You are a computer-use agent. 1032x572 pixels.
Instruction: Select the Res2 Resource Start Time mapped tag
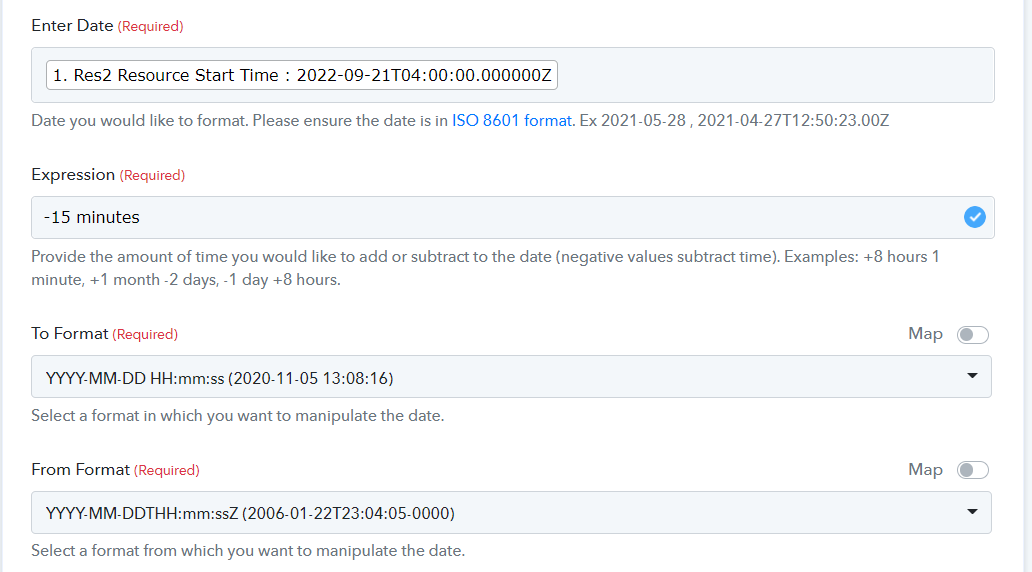point(302,76)
